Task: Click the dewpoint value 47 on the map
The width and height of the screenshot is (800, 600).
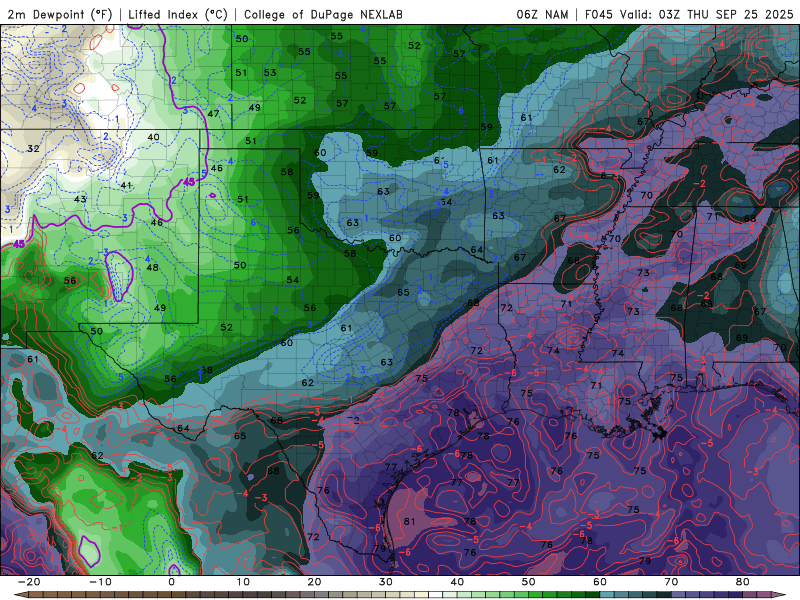Action: (213, 114)
